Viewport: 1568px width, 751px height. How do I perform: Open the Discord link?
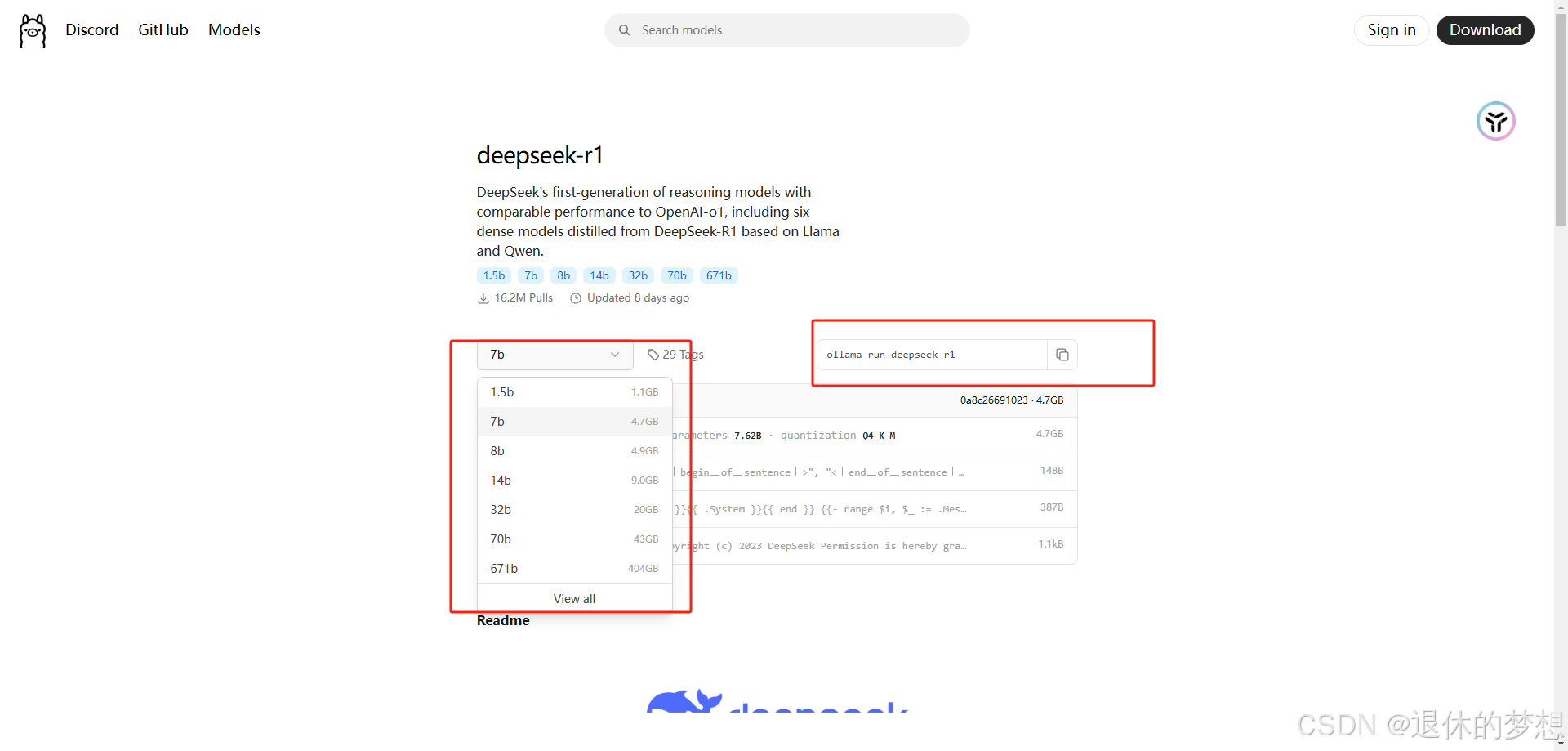(91, 29)
